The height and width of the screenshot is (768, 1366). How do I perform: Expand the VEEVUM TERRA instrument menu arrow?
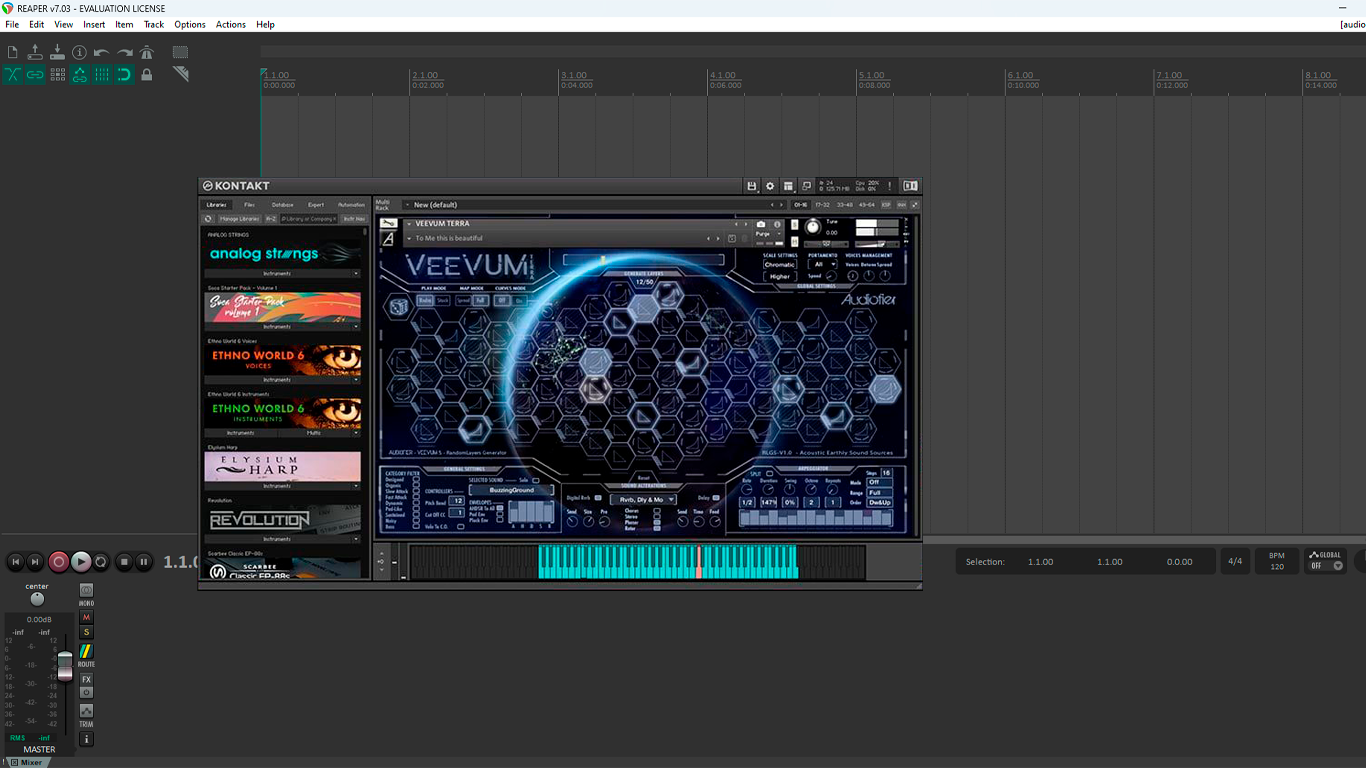click(x=409, y=224)
